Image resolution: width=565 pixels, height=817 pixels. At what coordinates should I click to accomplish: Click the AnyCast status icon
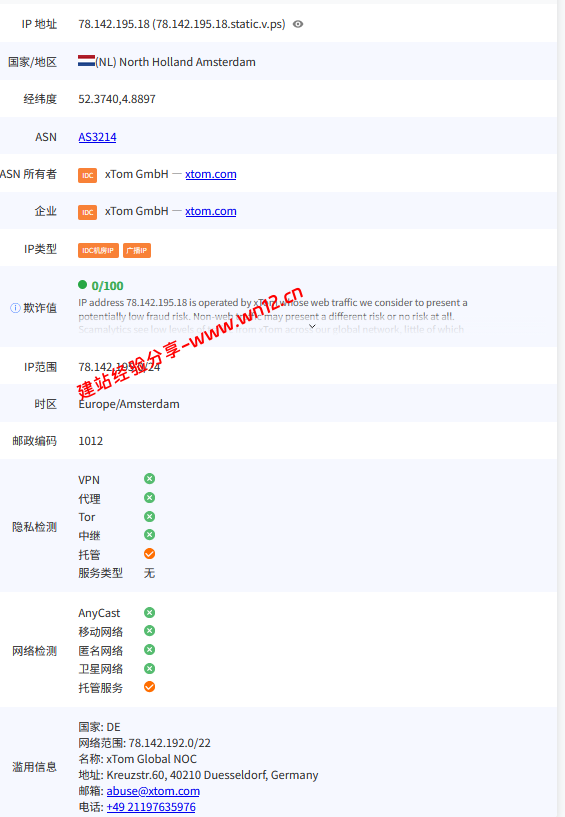click(x=150, y=612)
